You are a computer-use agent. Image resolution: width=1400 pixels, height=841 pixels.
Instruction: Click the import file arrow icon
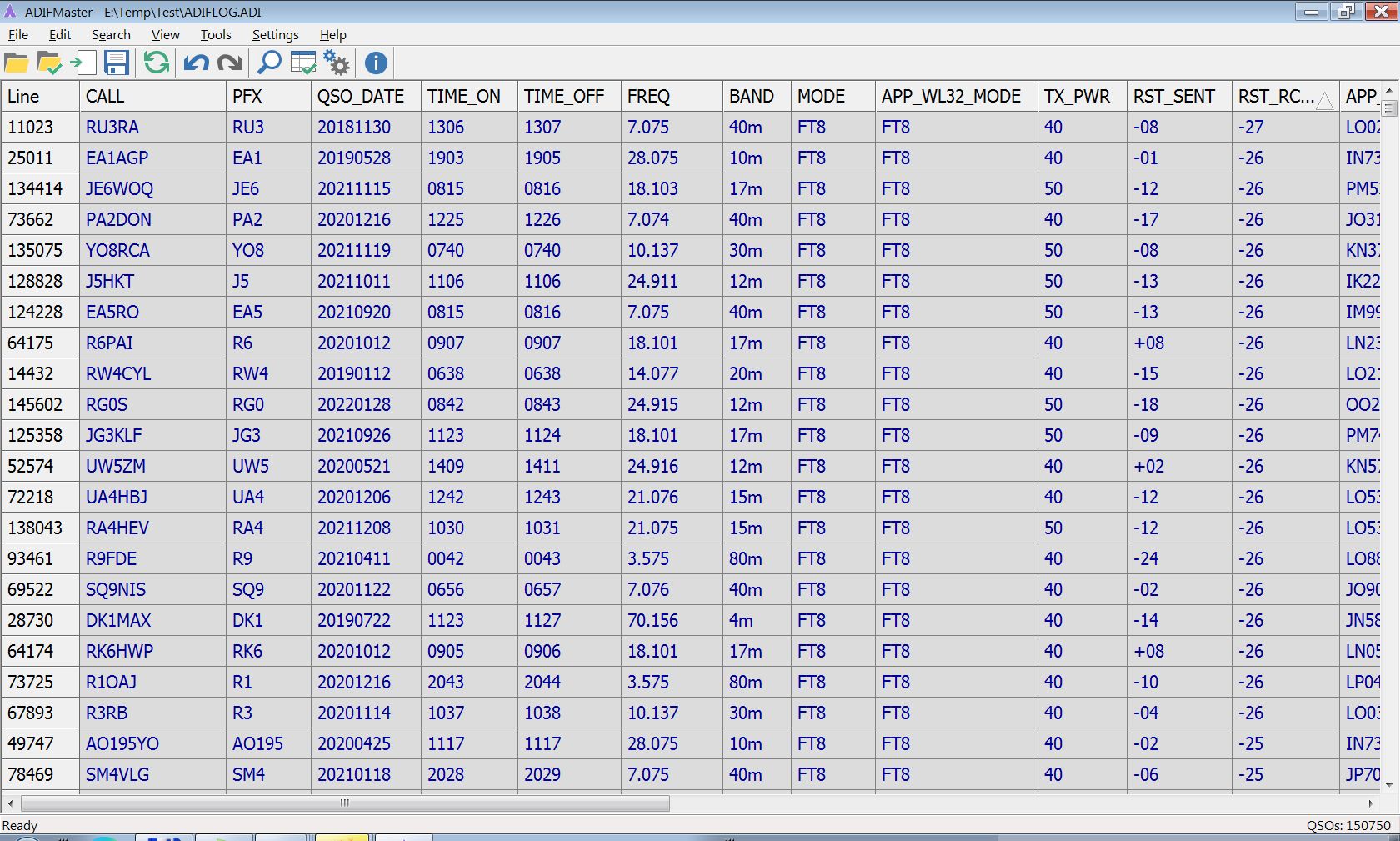point(82,63)
